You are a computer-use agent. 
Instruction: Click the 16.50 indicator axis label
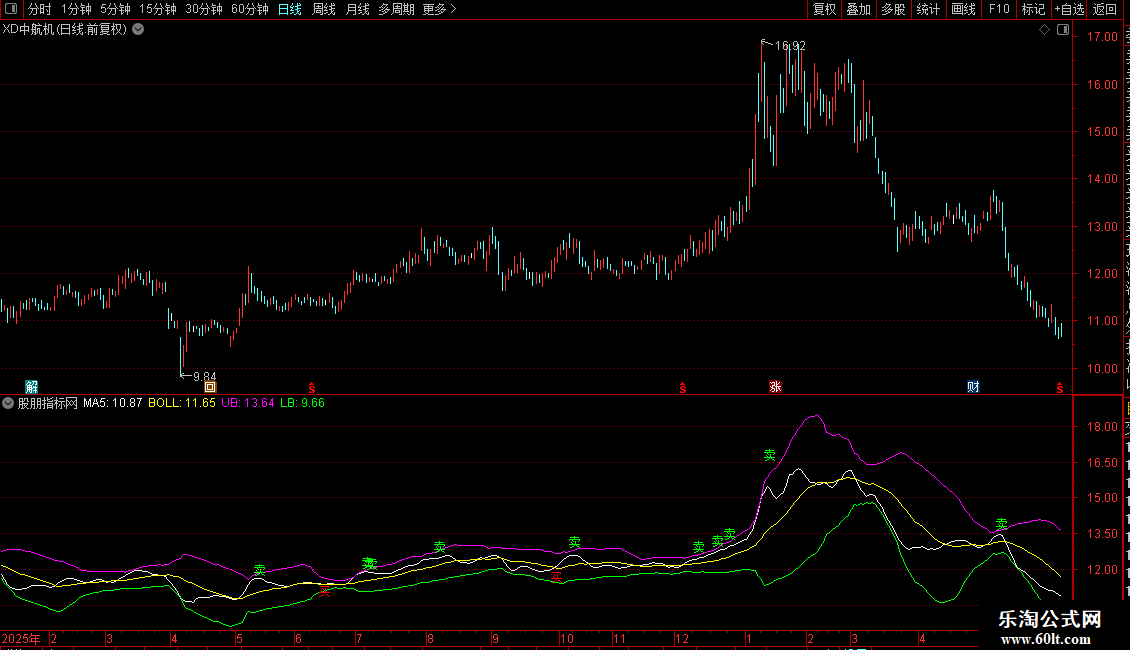tap(1102, 463)
